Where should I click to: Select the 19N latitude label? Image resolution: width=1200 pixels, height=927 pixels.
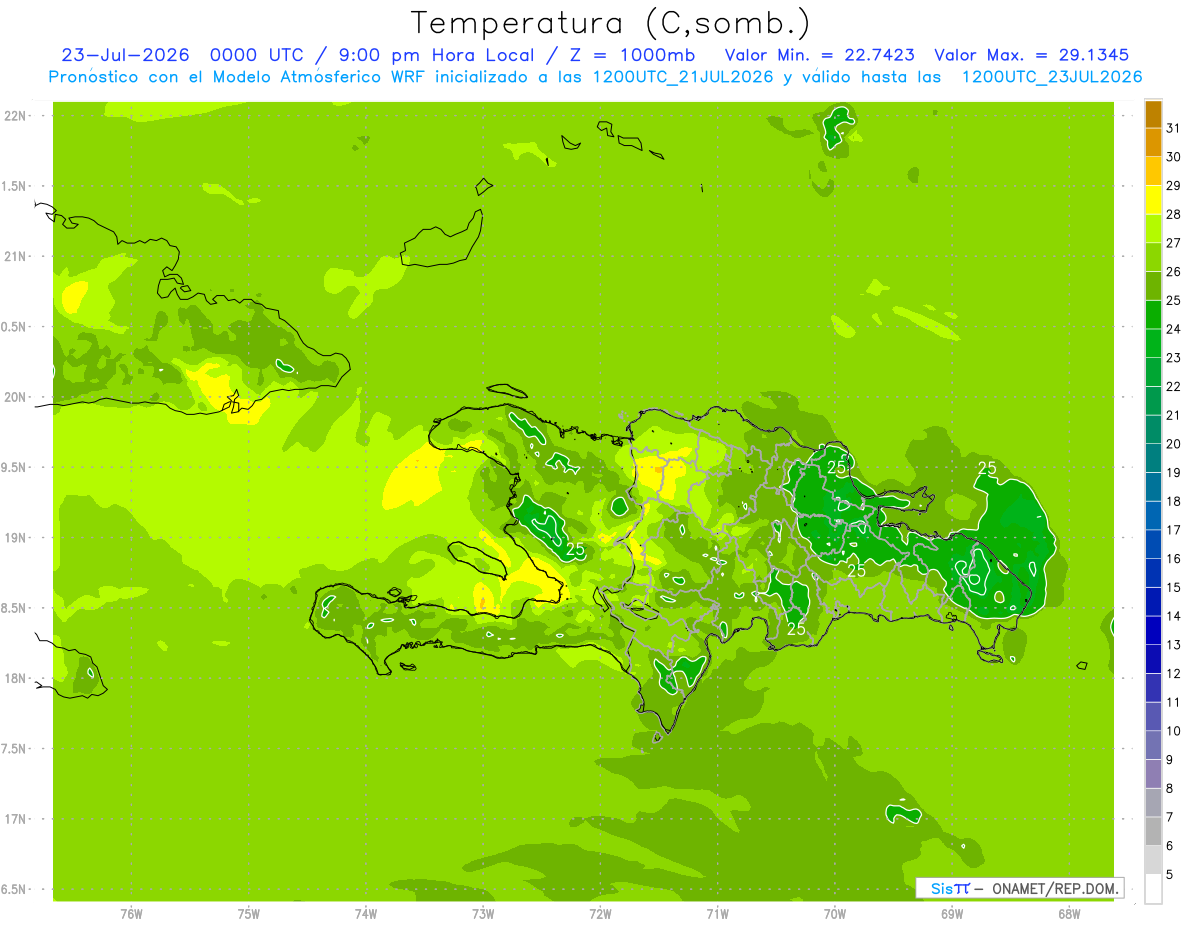[x=15, y=537]
